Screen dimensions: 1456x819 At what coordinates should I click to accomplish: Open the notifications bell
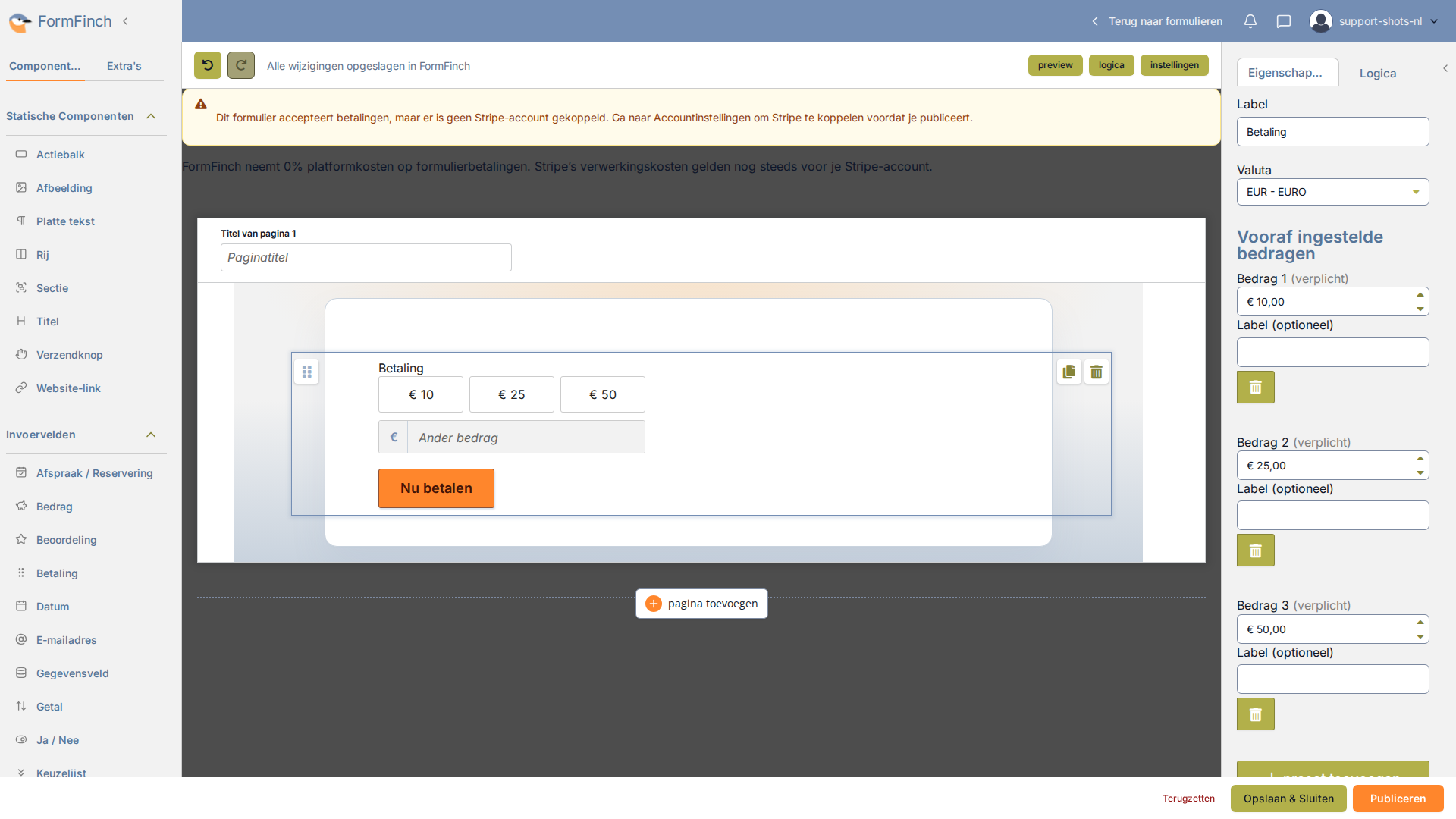(1250, 21)
